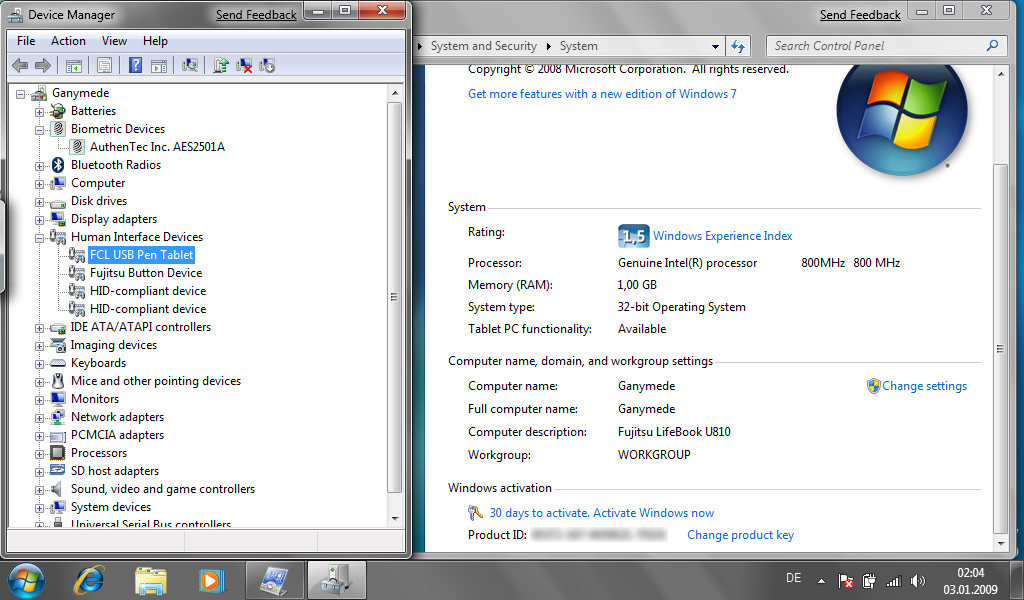The image size is (1024, 600).
Task: Open the Help menu
Action: click(155, 40)
